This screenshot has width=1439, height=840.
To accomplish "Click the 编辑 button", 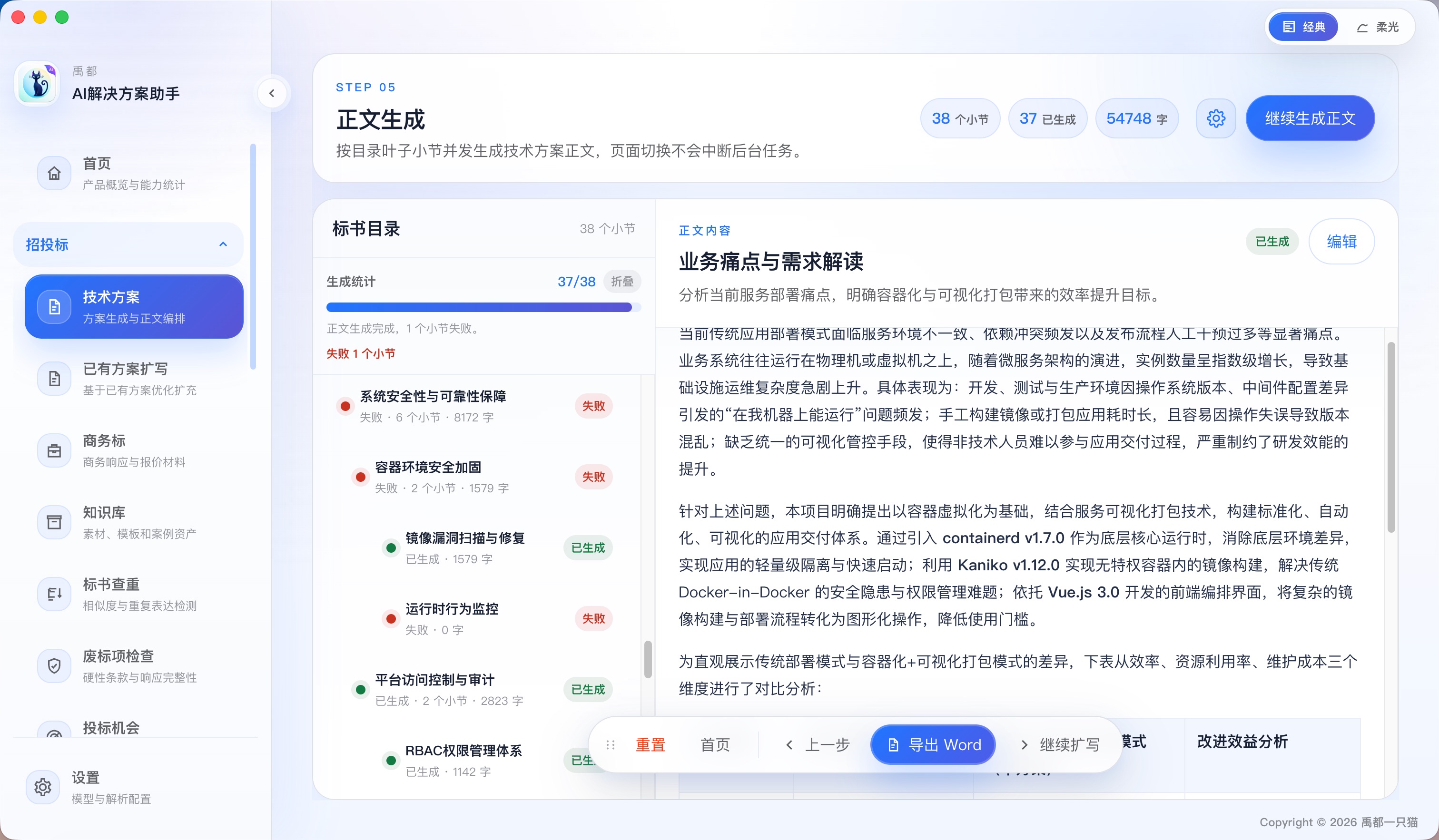I will 1341,241.
